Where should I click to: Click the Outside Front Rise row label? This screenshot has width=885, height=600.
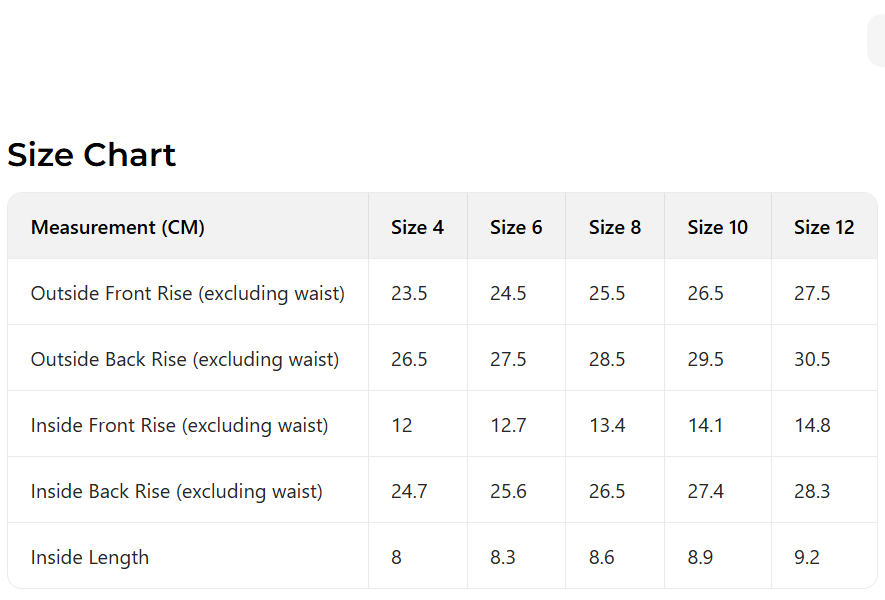[188, 293]
